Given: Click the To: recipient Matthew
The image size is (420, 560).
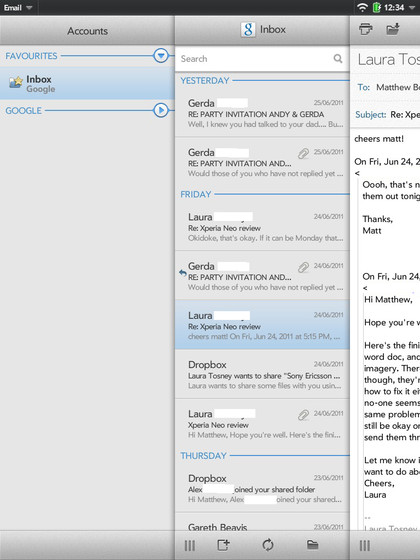Looking at the screenshot, I should click(398, 87).
